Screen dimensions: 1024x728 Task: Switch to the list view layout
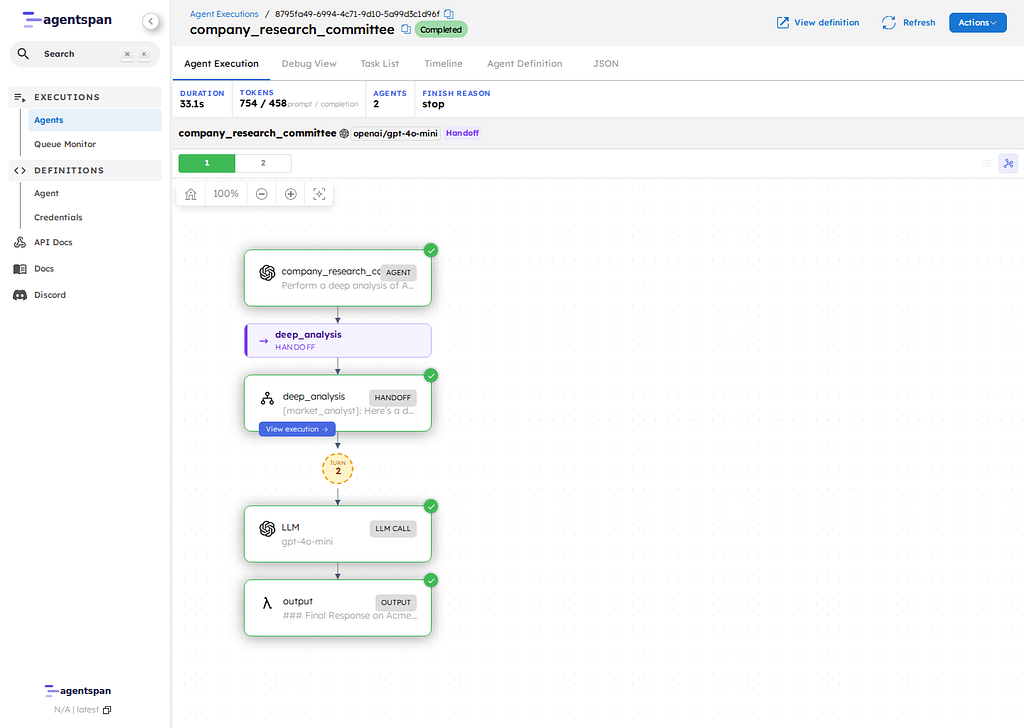point(986,163)
